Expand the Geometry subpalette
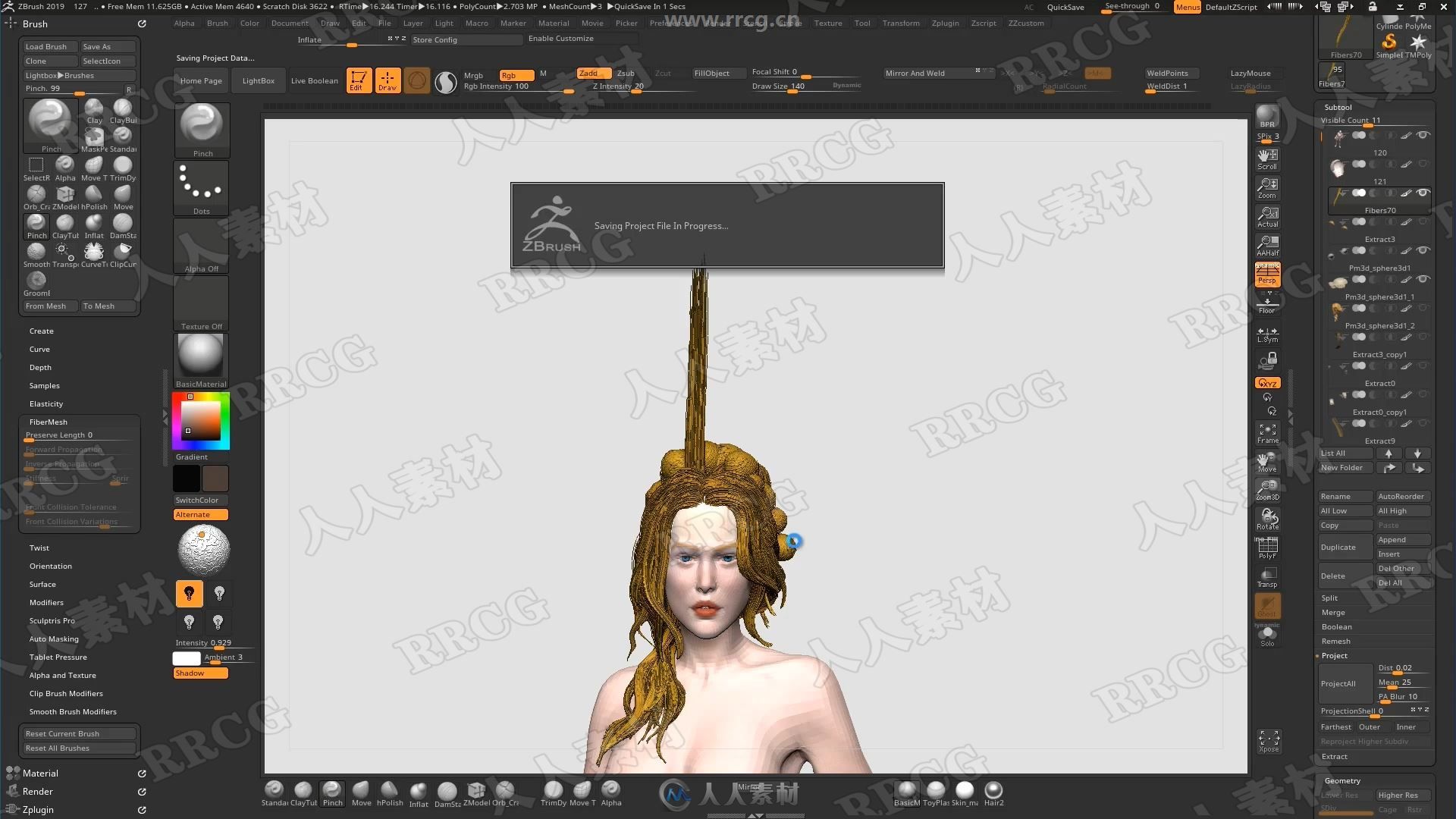The height and width of the screenshot is (819, 1456). 1342,780
